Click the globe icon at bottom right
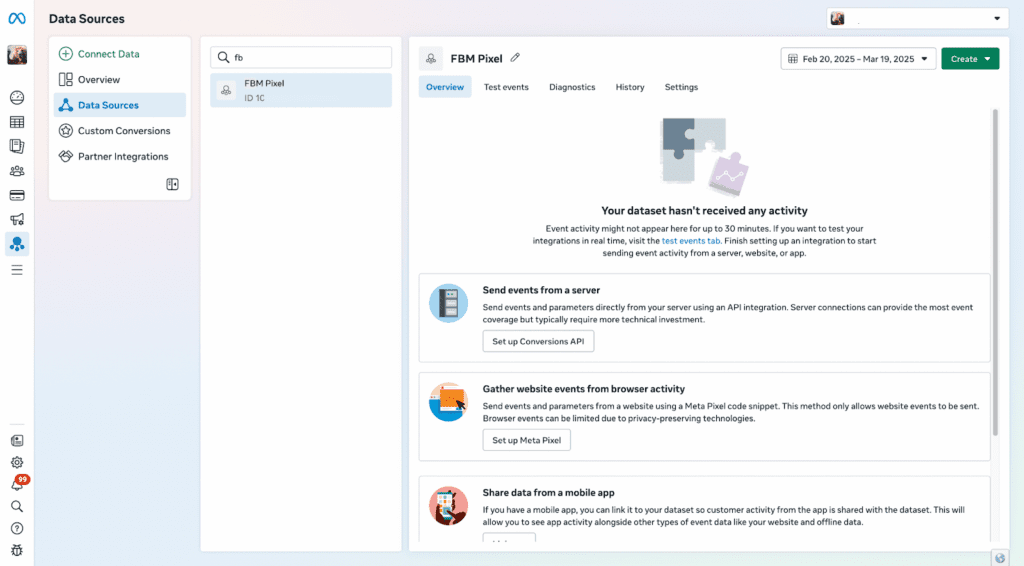Screen dimensions: 1024x566 tap(1000, 558)
